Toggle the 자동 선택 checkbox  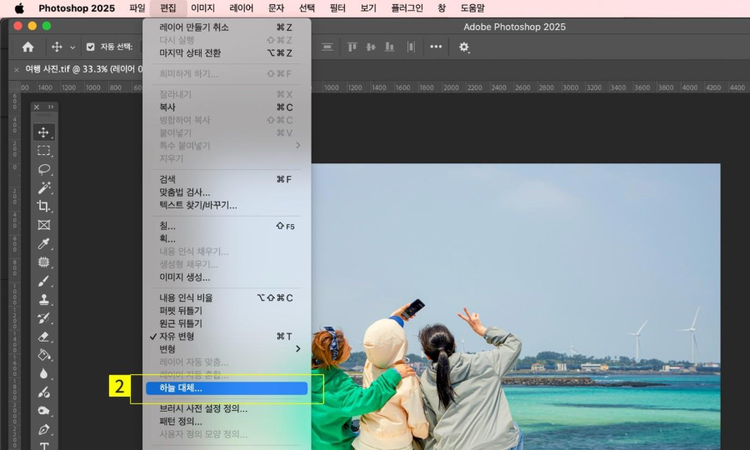(x=90, y=47)
